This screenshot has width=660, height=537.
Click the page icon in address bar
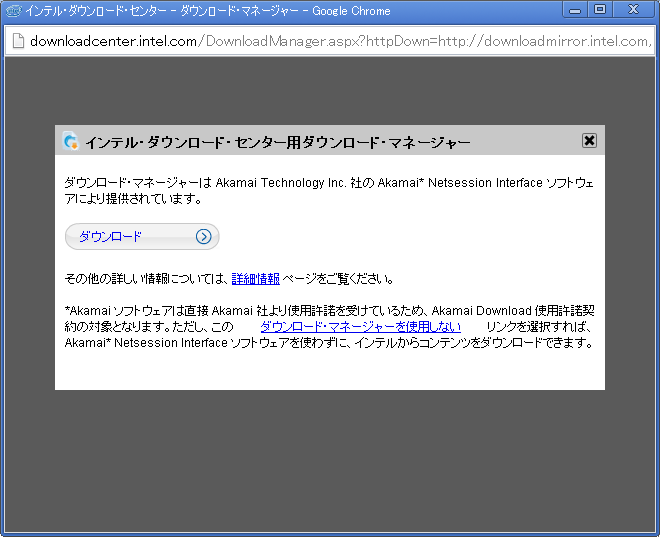coord(19,41)
